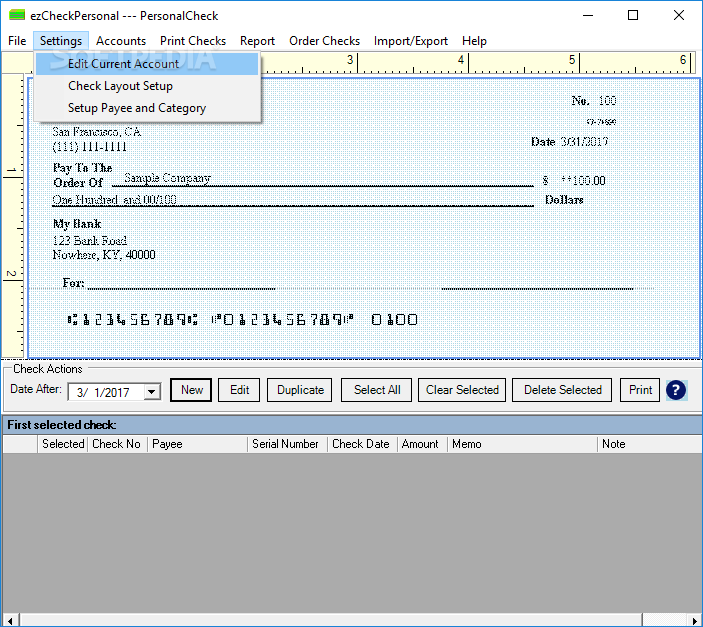This screenshot has width=703, height=627.
Task: Sort by the Check Date column header
Action: 362,444
